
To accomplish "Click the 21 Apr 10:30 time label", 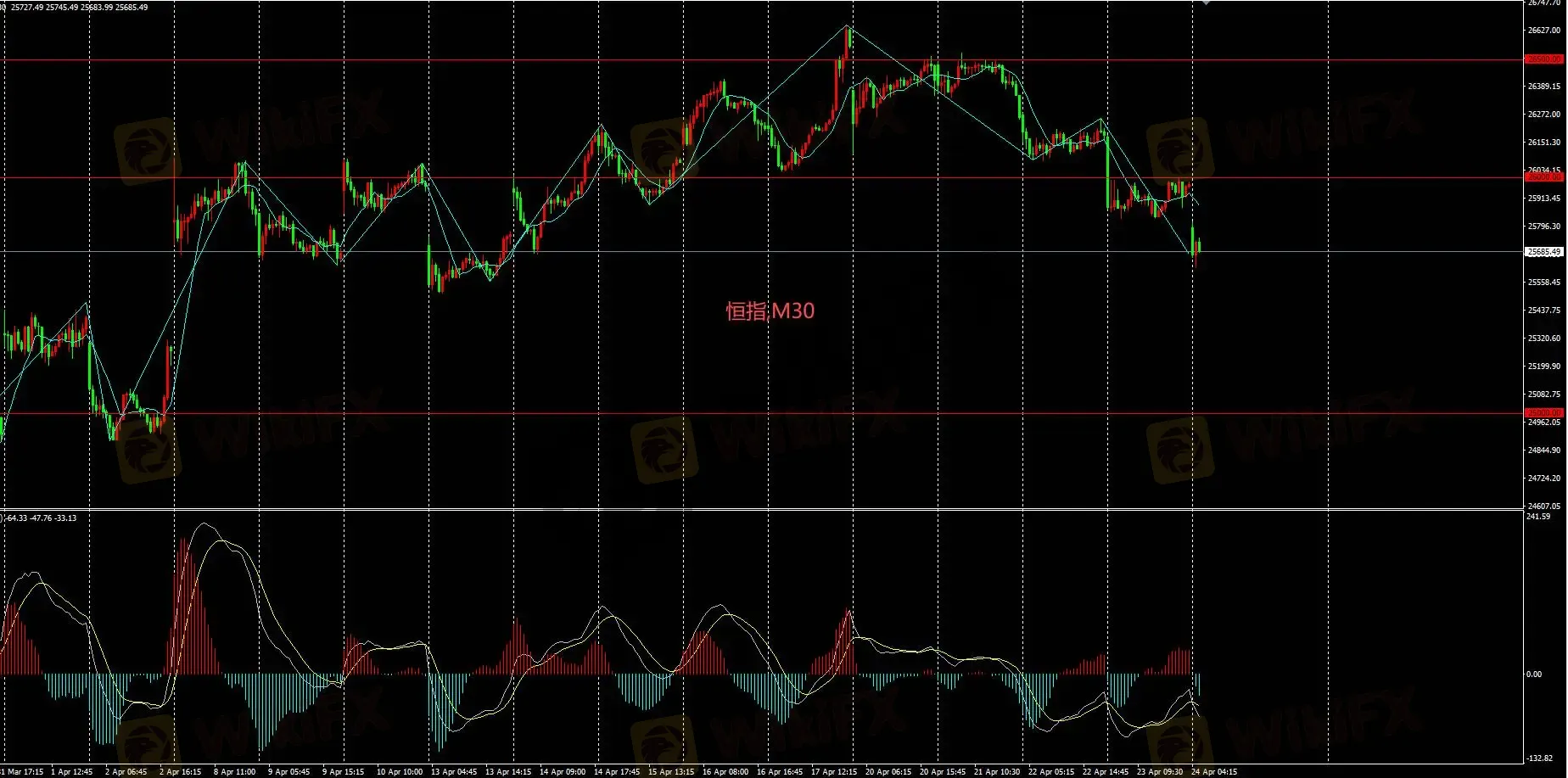I will pos(997,772).
